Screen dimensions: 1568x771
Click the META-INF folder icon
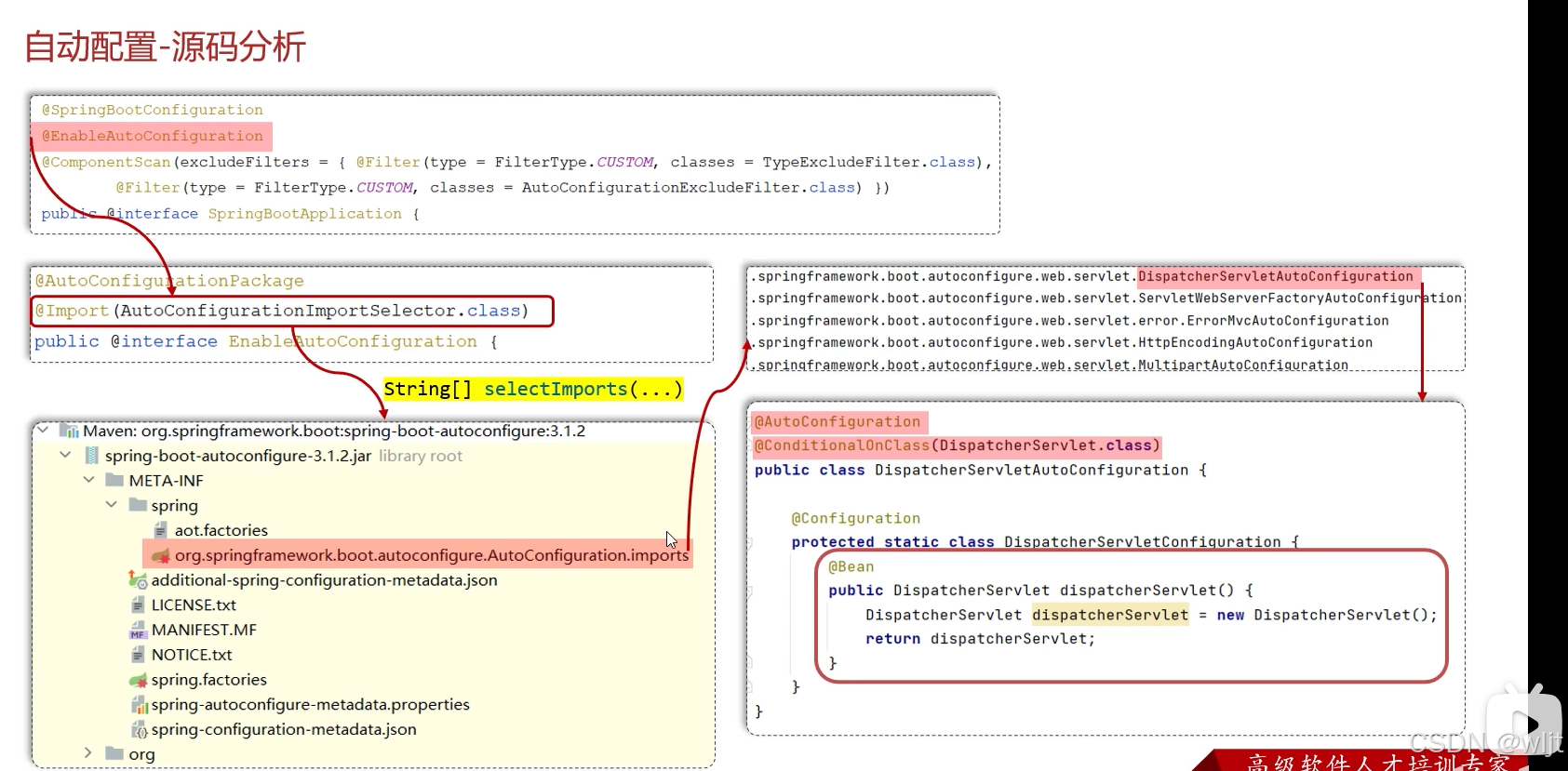114,480
